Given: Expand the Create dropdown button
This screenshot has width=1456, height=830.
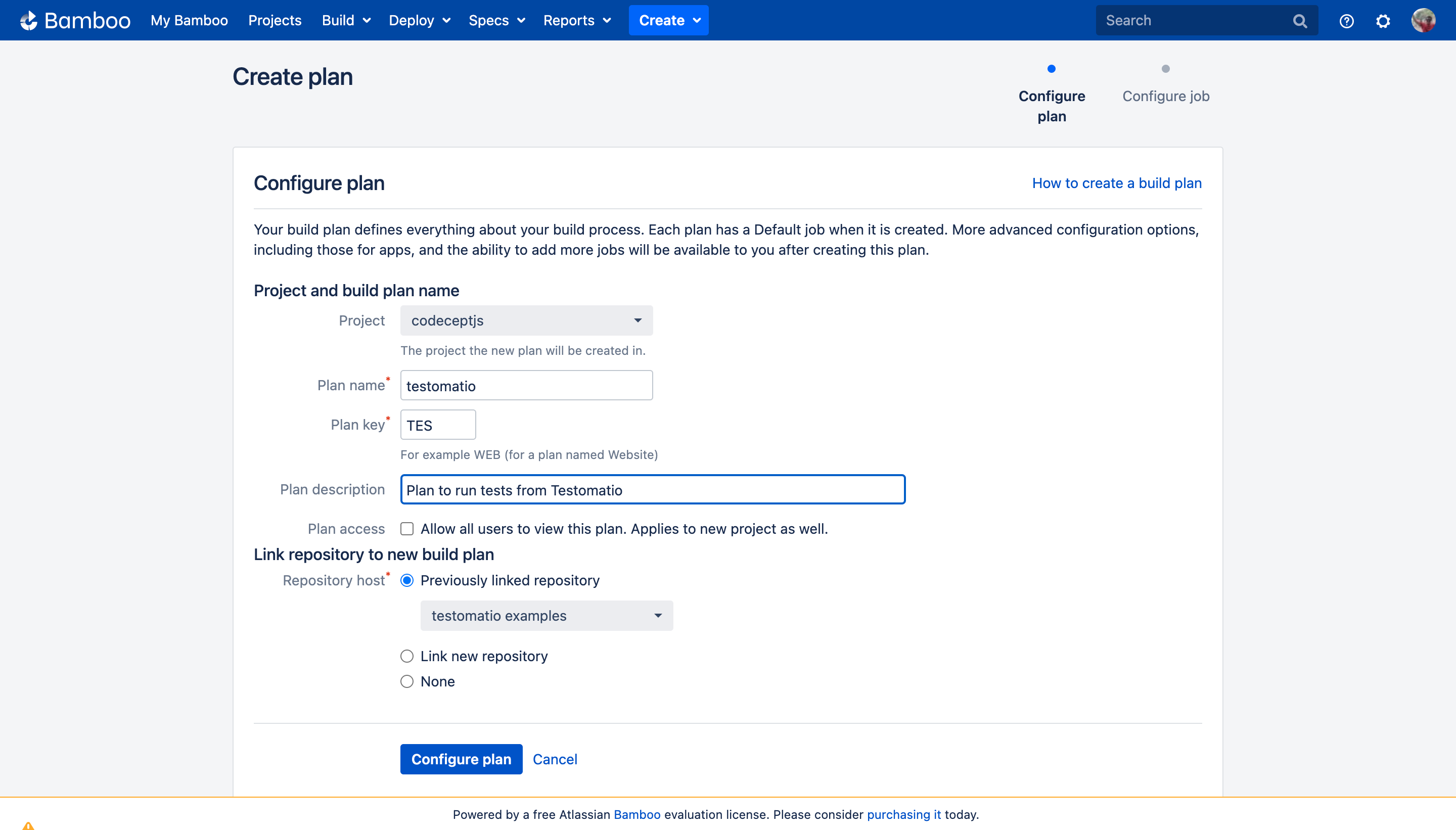Looking at the screenshot, I should coord(669,21).
